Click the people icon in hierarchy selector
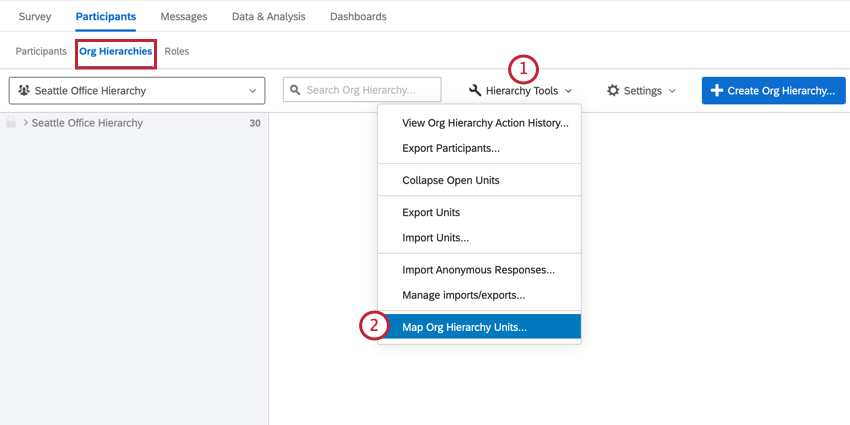 coord(24,91)
